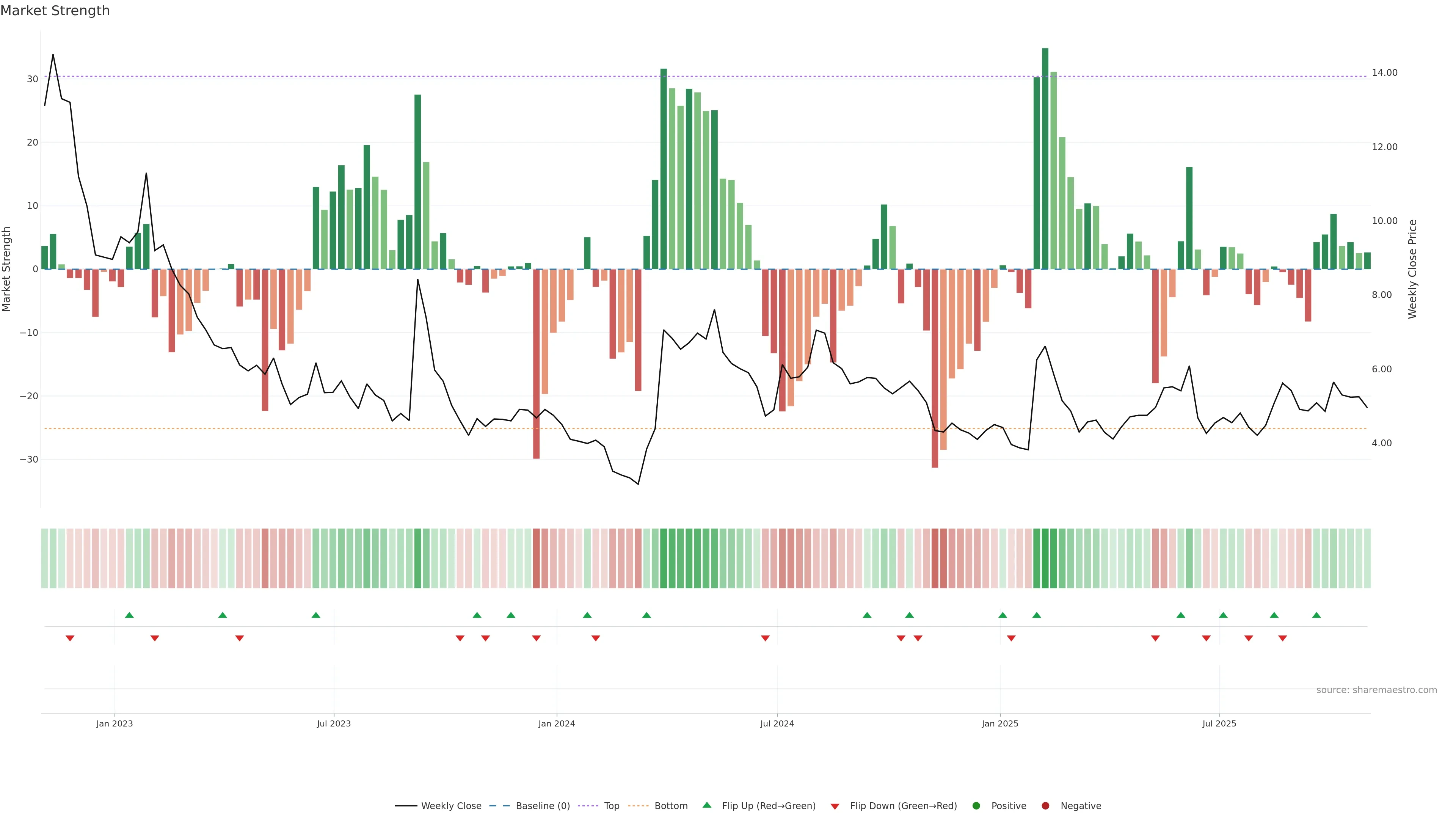Click the tallest green bar in early 2025
The image size is (1456, 819).
coord(1045,158)
